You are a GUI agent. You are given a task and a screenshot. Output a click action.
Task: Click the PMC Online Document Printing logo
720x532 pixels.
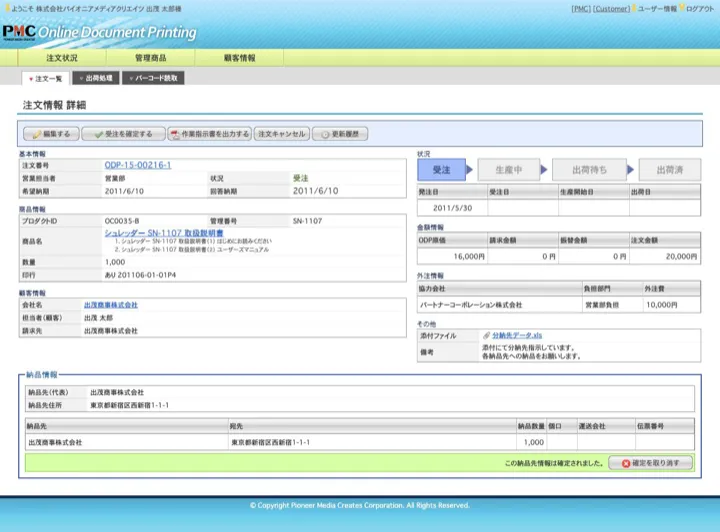point(99,32)
